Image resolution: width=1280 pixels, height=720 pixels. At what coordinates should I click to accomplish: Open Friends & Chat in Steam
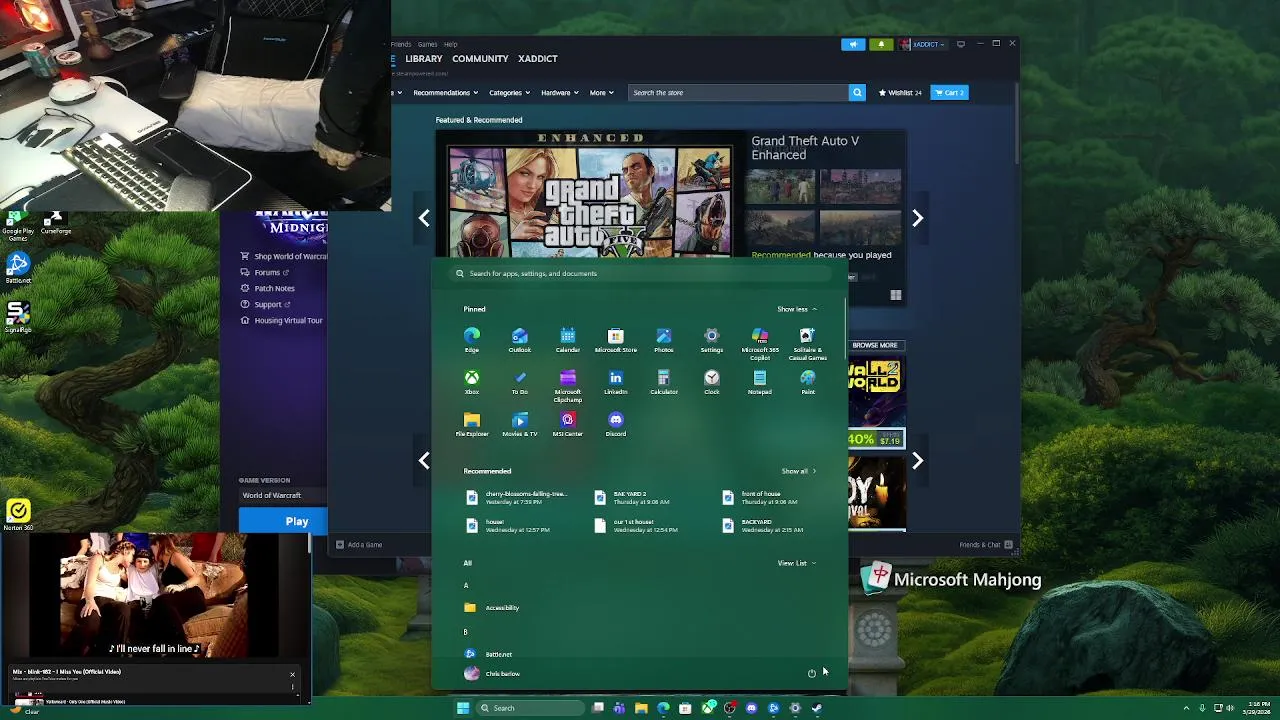pyautogui.click(x=986, y=545)
